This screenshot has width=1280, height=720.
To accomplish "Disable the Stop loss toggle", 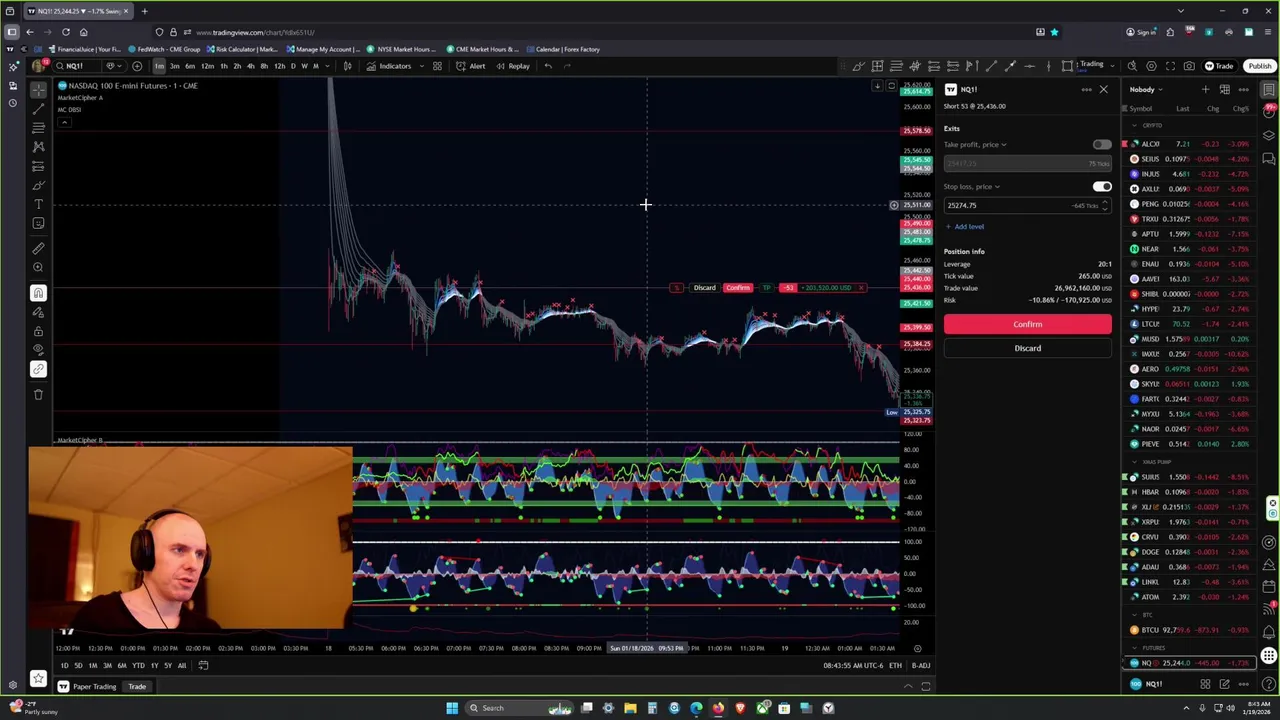I will [1101, 187].
